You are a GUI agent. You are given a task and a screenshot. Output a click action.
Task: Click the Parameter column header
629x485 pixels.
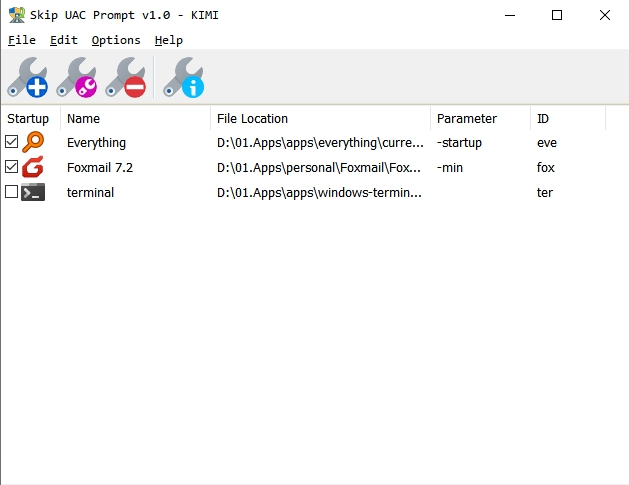[x=480, y=119]
